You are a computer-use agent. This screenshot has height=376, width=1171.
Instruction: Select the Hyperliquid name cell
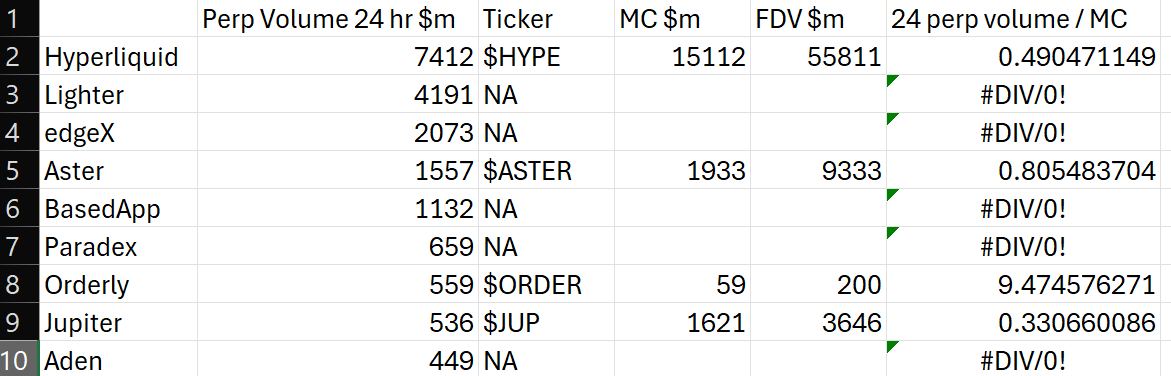coord(119,57)
